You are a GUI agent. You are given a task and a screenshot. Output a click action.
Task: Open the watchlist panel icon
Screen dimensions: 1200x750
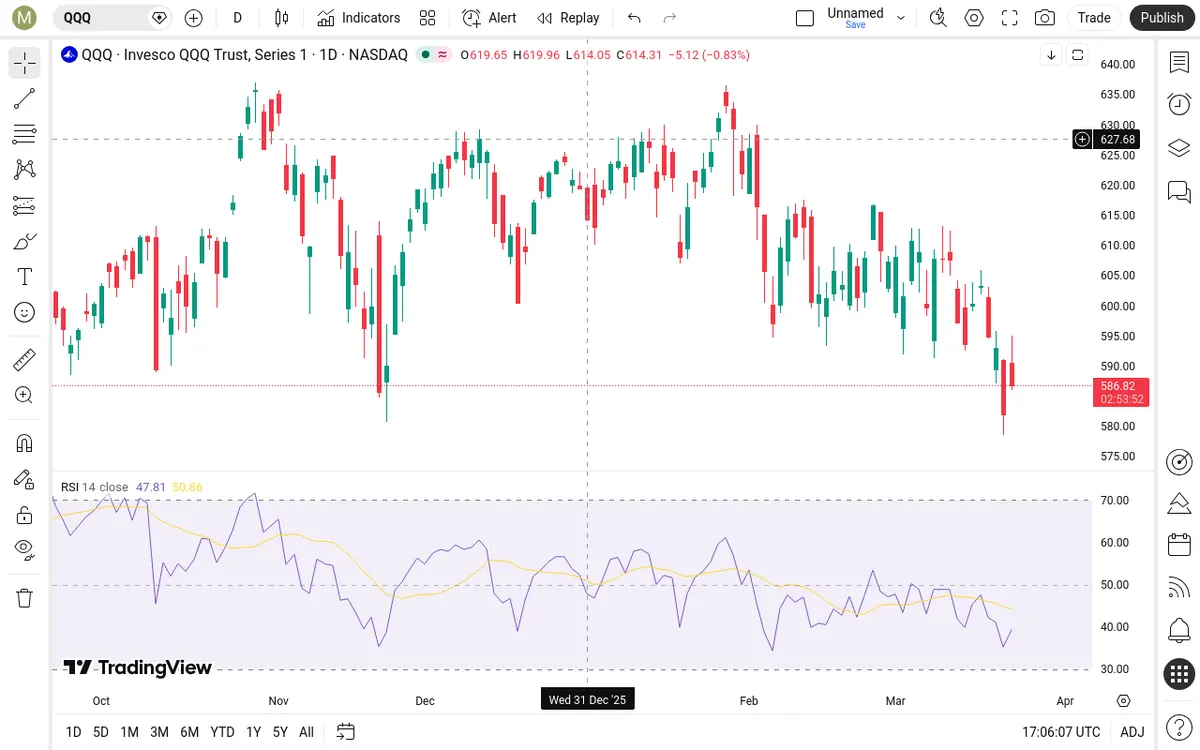coord(1179,62)
